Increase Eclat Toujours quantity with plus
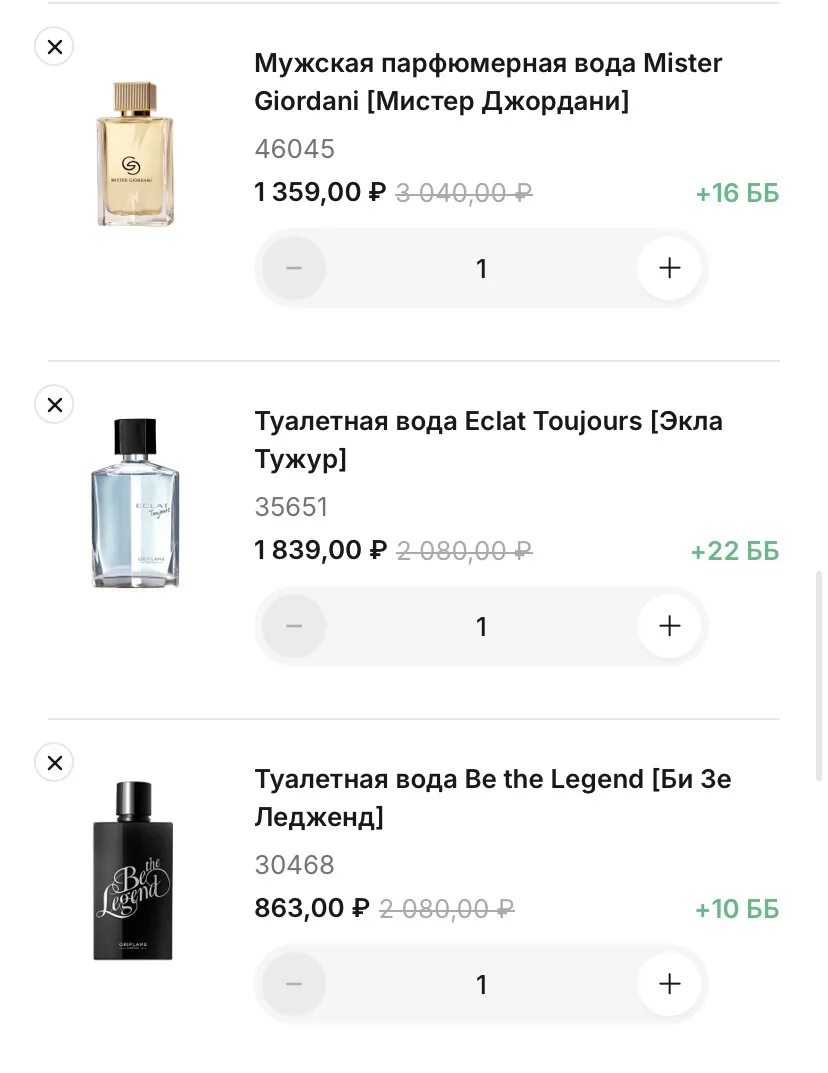Viewport: 828px width, 1073px height. point(669,626)
